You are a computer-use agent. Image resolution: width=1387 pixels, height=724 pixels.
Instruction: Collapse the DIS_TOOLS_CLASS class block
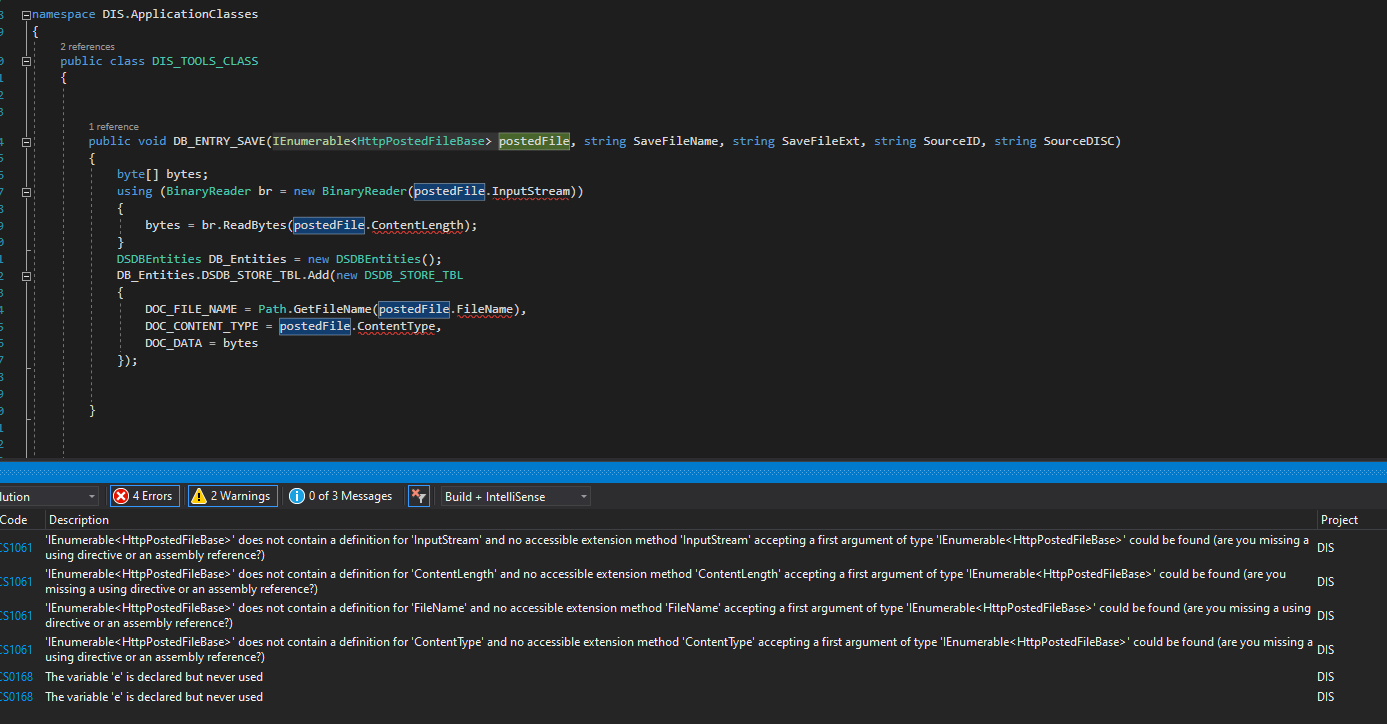(x=26, y=61)
